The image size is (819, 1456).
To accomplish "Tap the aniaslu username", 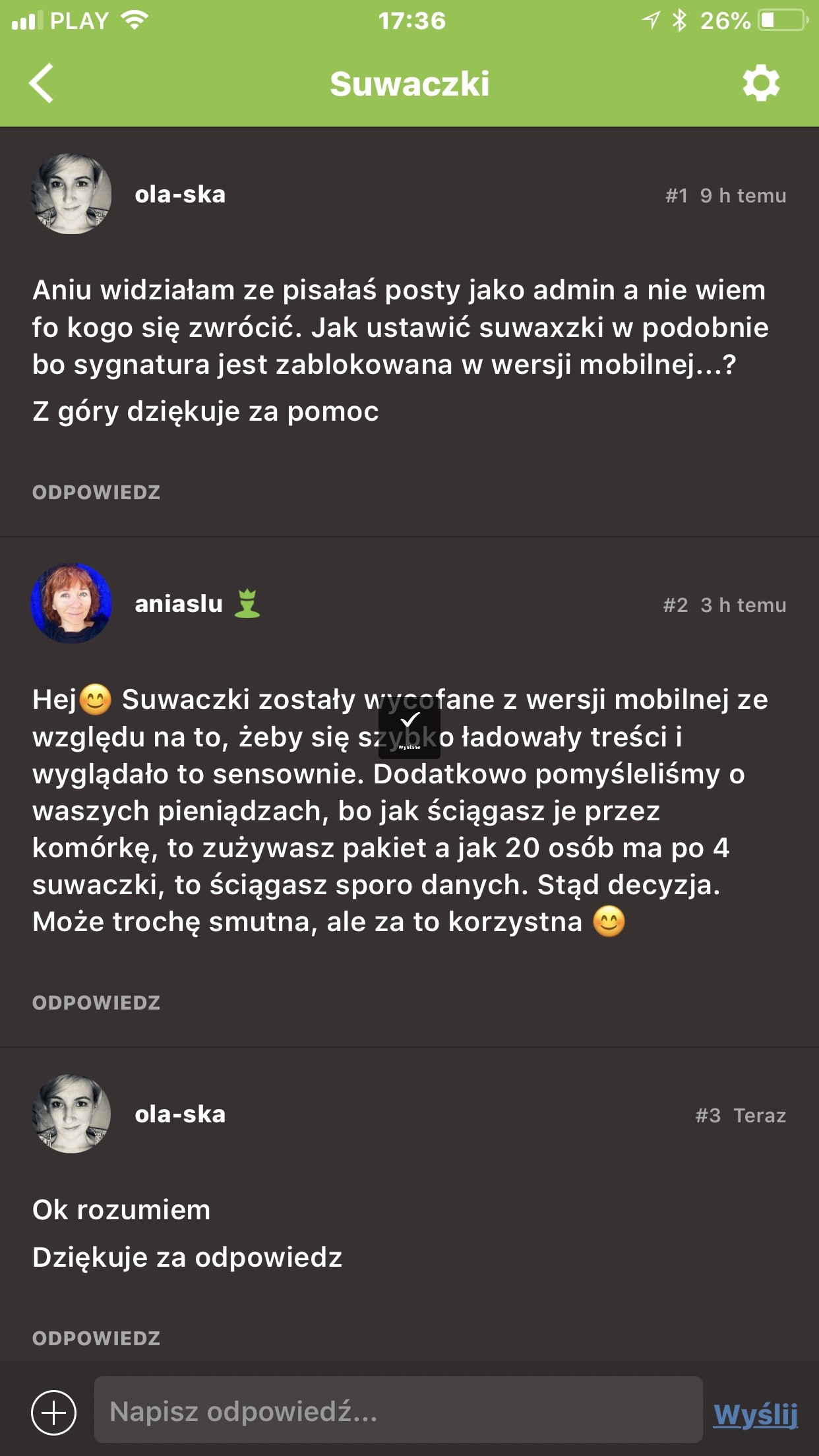I will tap(179, 604).
